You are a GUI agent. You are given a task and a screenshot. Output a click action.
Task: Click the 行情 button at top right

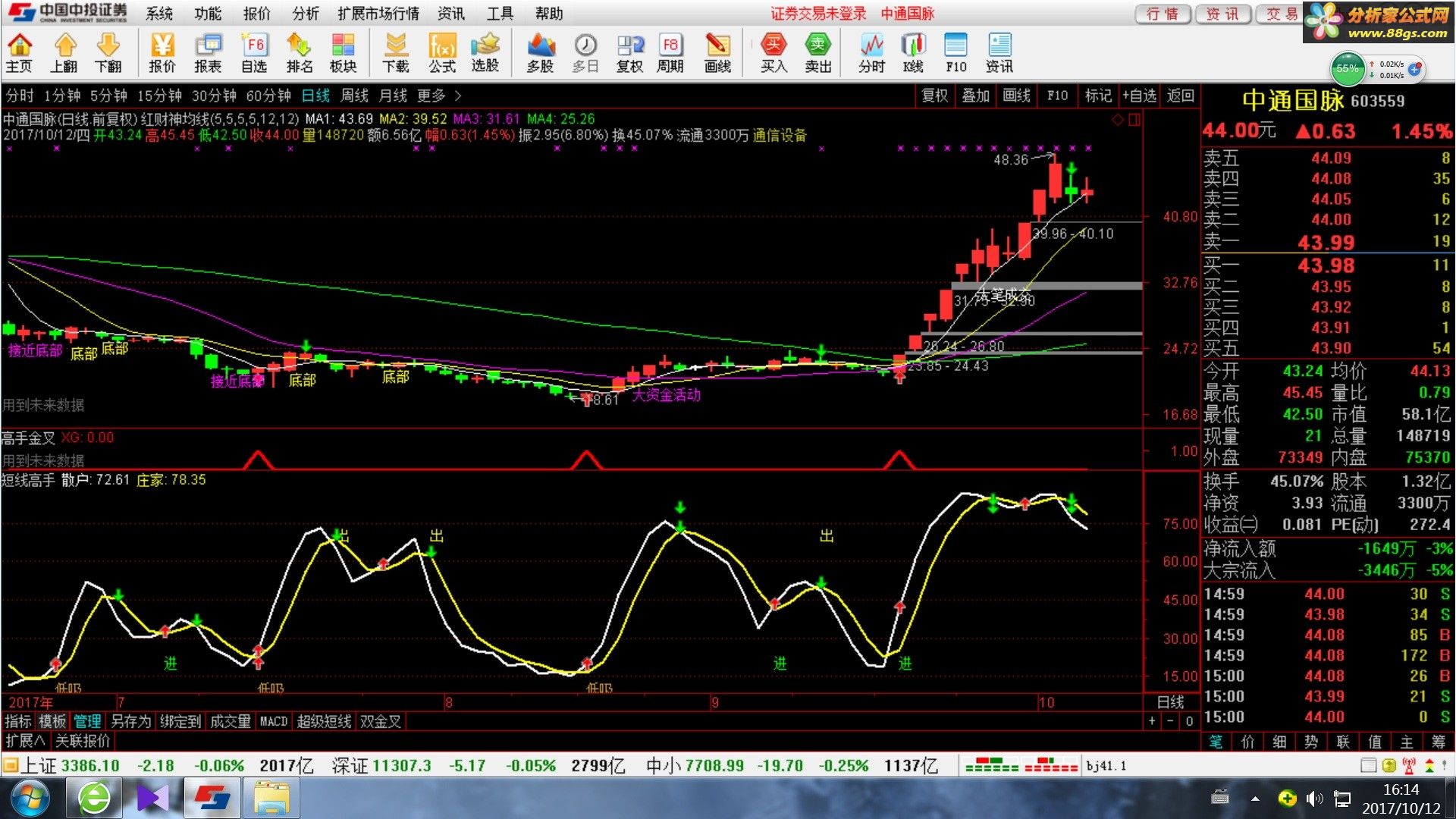(1163, 14)
